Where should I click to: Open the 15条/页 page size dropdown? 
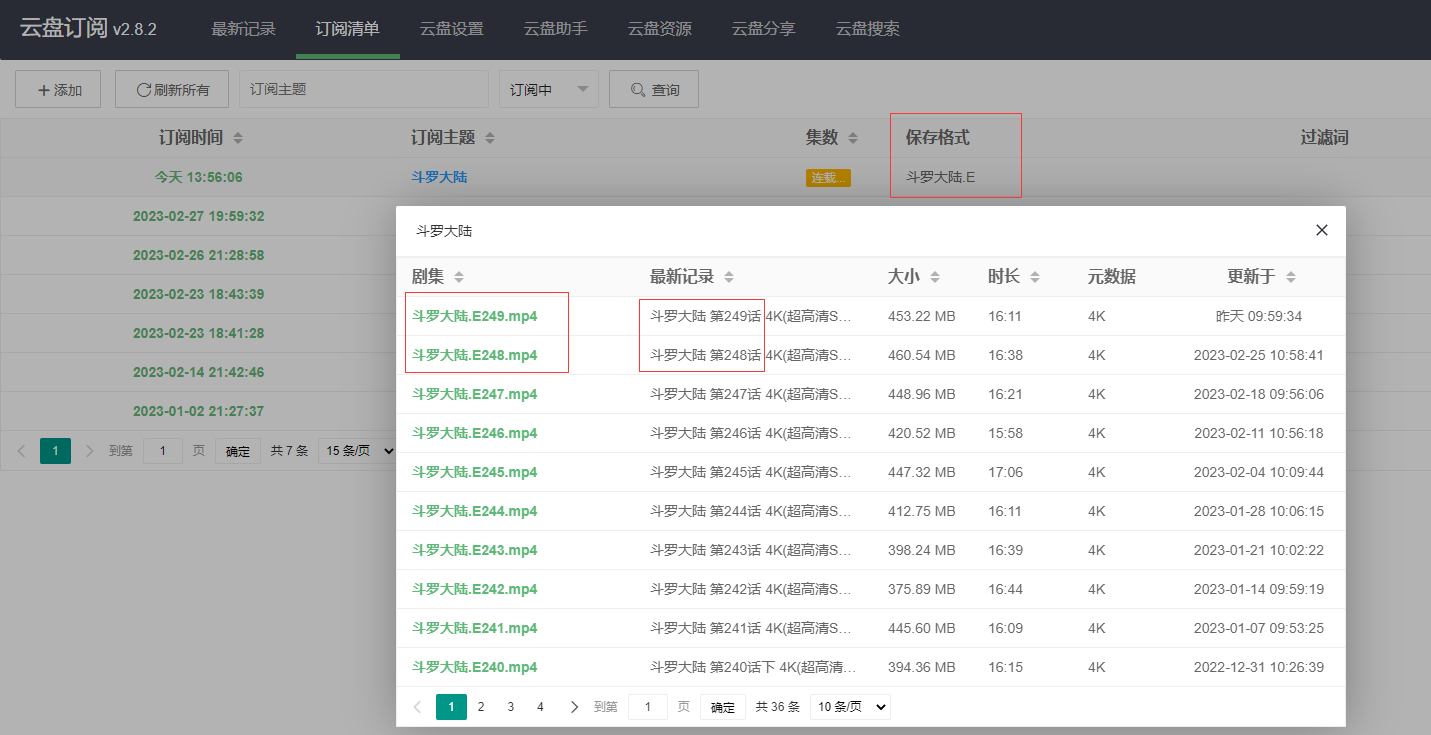(x=356, y=450)
